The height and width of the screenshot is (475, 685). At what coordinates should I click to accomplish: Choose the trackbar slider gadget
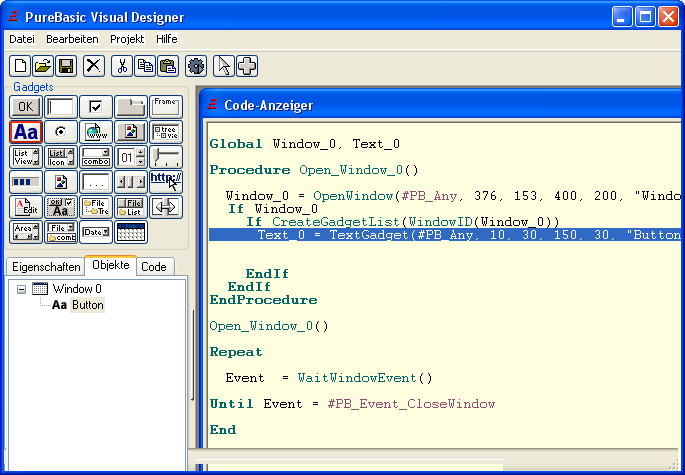click(166, 157)
